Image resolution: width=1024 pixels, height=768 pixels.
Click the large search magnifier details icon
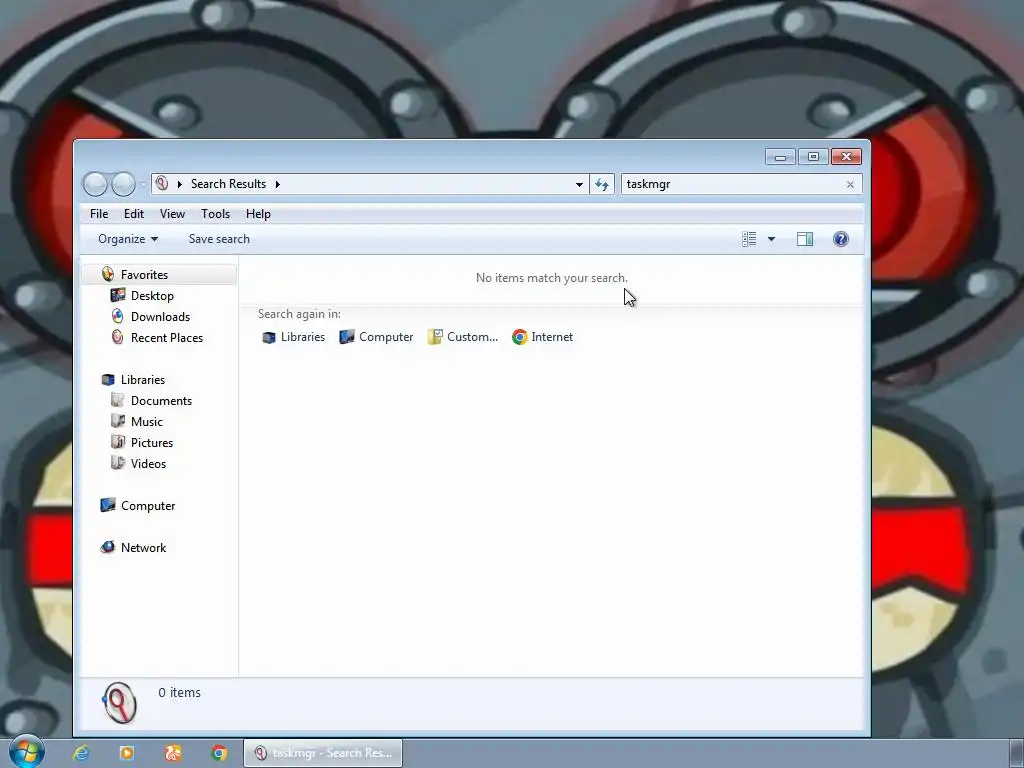pyautogui.click(x=120, y=703)
